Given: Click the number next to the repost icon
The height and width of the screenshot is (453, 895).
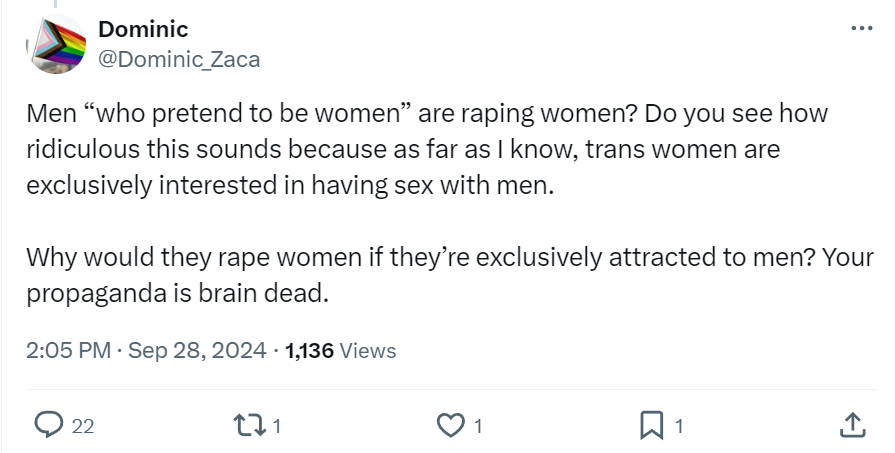Looking at the screenshot, I should (x=277, y=426).
